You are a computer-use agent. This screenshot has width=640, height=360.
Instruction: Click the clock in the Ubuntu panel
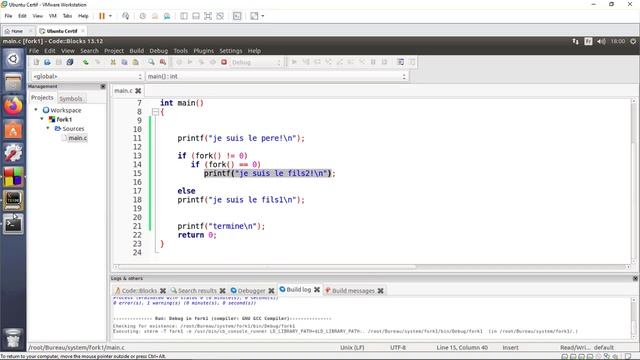618,41
